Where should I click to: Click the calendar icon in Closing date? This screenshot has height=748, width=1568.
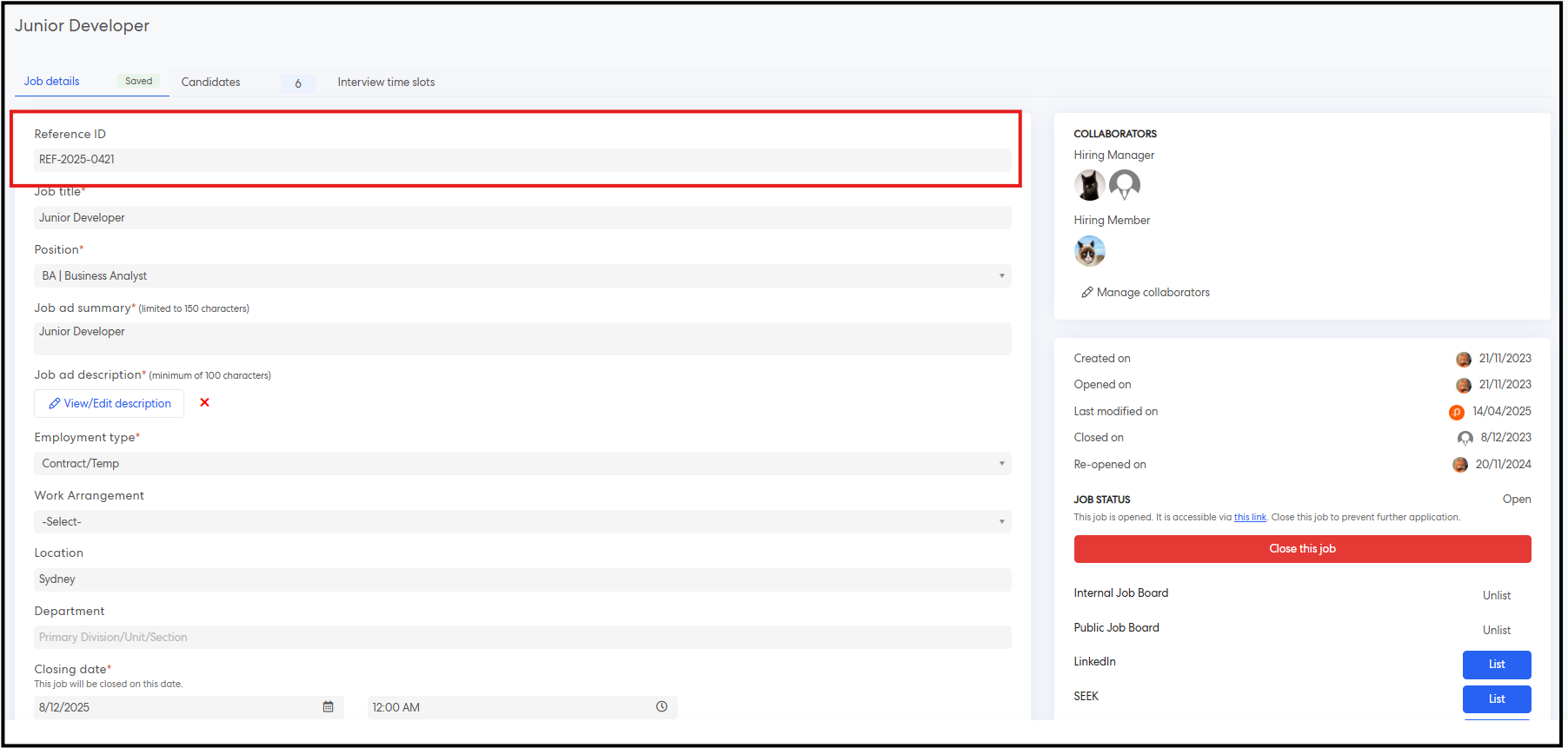click(x=328, y=707)
